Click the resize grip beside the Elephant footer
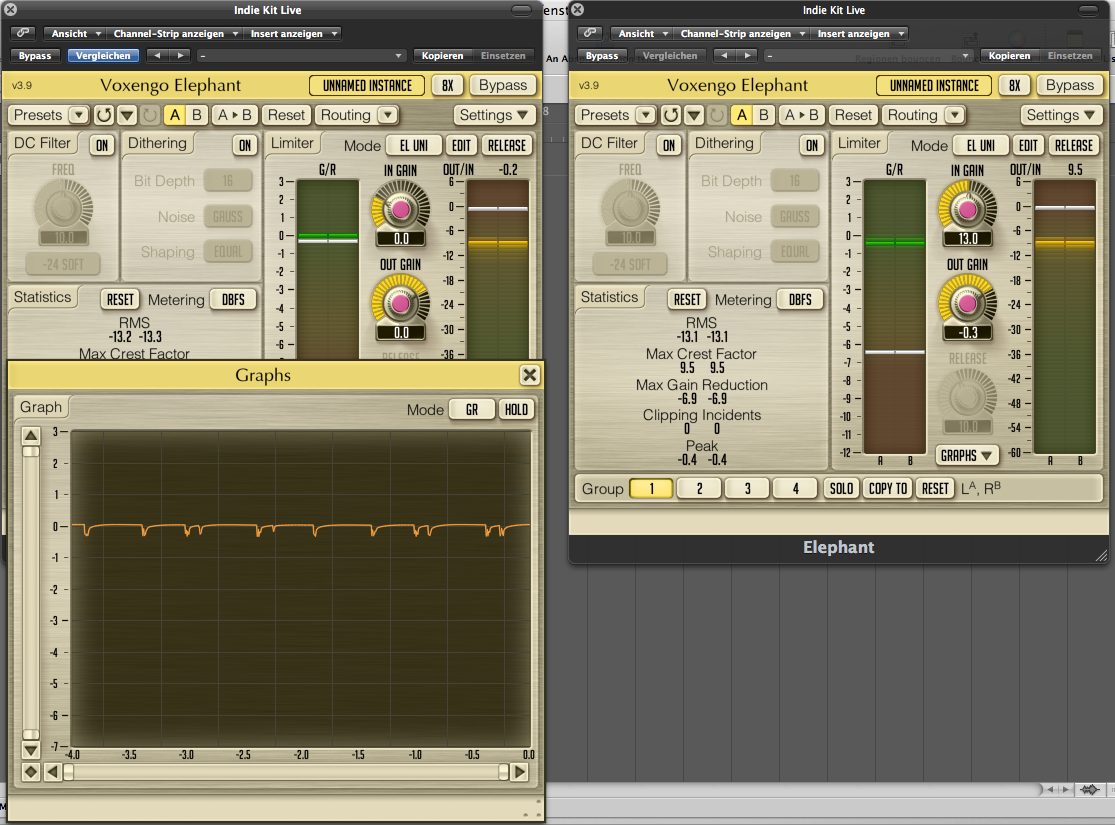1115x825 pixels. click(1101, 555)
